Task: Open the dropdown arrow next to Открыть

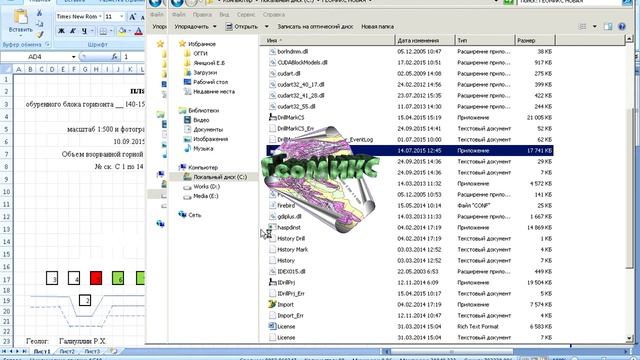Action: tap(267, 27)
